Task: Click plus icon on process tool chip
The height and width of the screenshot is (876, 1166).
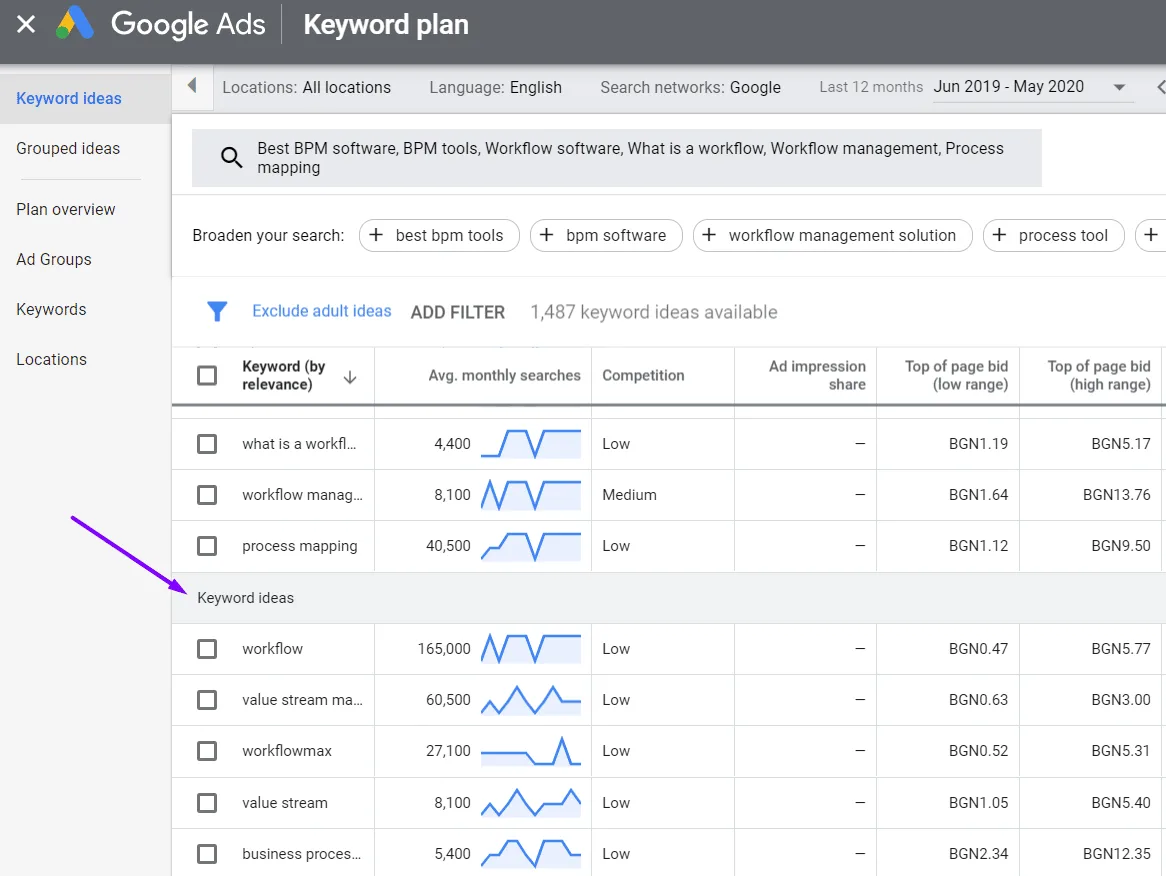Action: click(x=999, y=235)
